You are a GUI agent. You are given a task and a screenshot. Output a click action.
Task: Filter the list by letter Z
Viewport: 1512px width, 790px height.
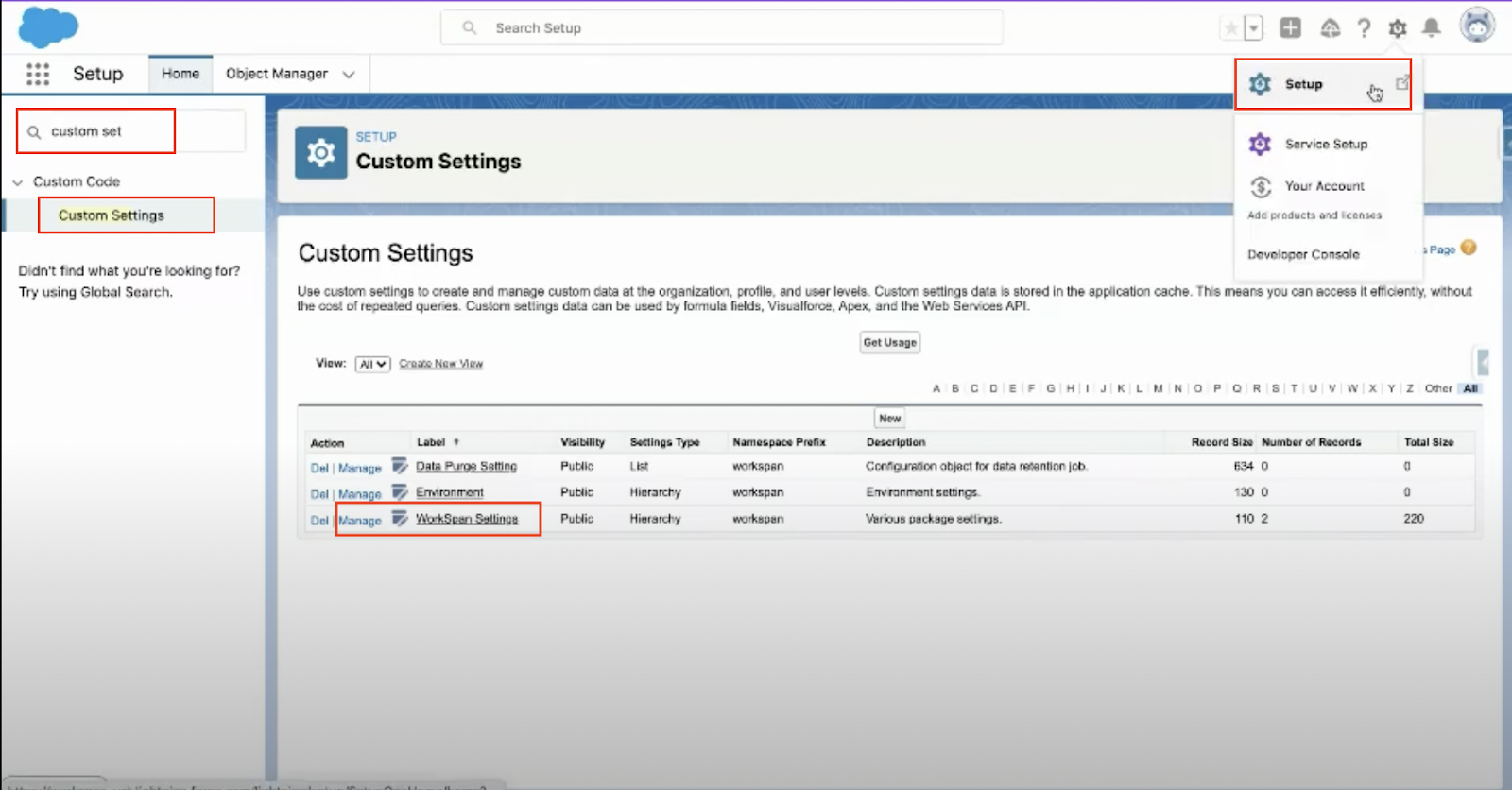pyautogui.click(x=1410, y=388)
